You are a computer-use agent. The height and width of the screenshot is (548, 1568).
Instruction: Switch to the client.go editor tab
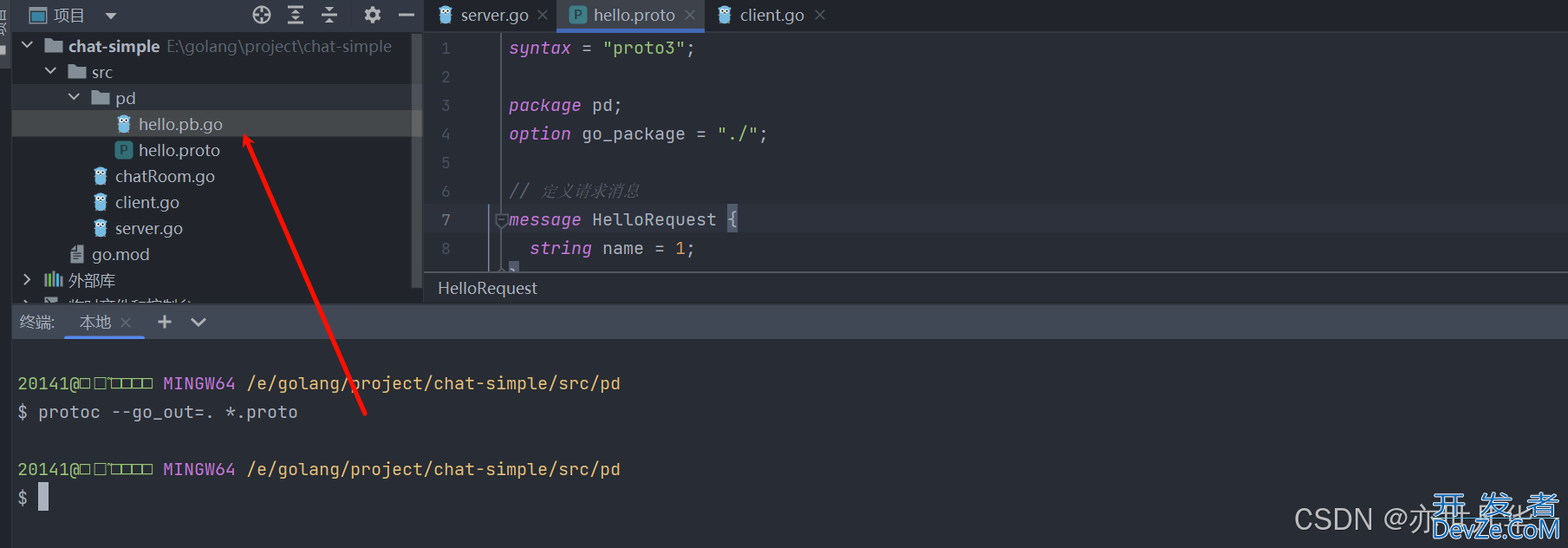tap(771, 16)
